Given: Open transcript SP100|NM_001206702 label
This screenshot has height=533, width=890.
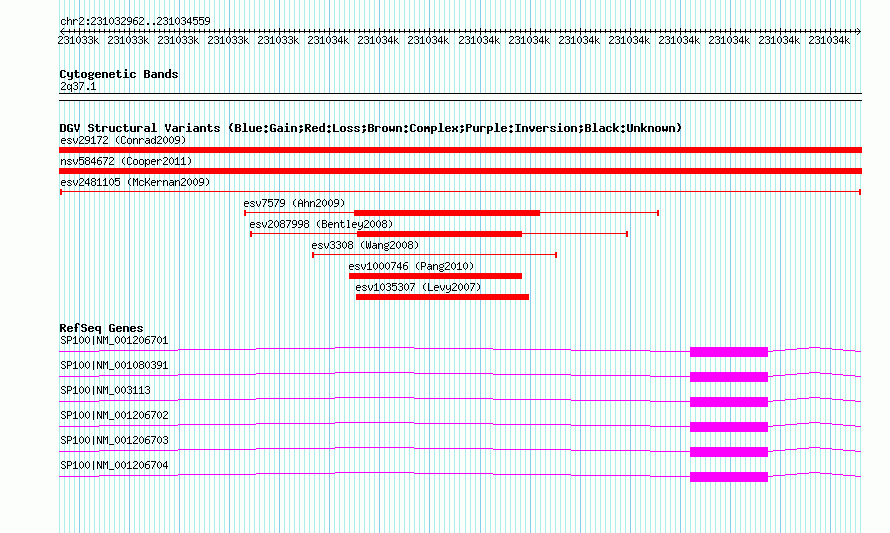Looking at the screenshot, I should click(114, 416).
